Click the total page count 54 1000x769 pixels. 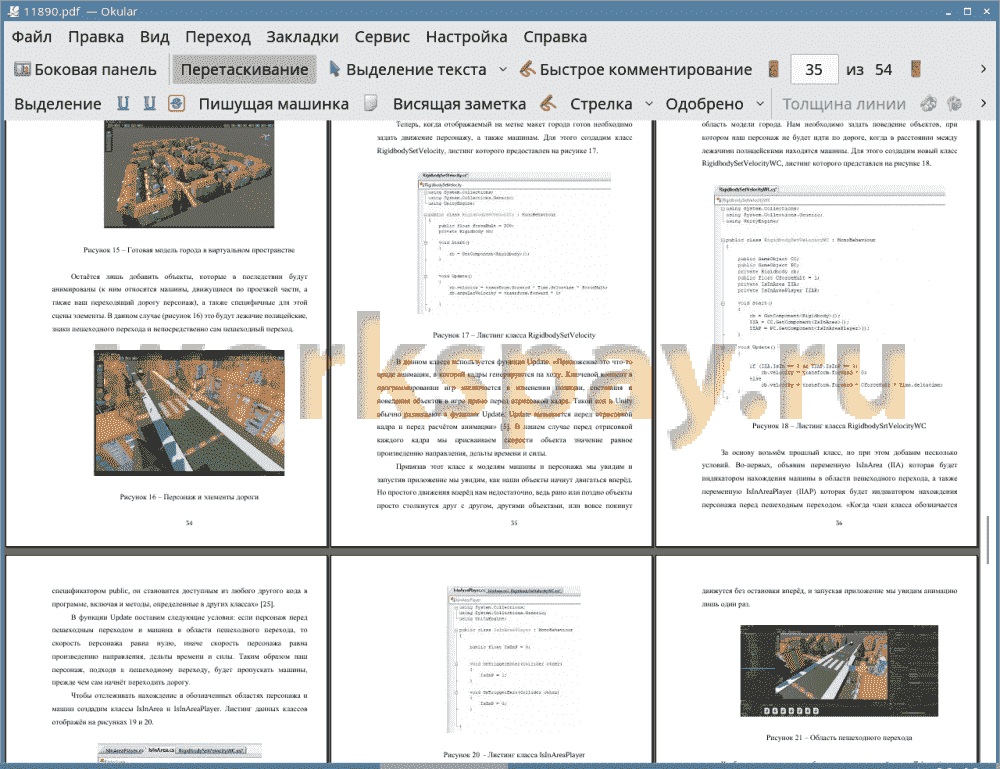(x=883, y=70)
